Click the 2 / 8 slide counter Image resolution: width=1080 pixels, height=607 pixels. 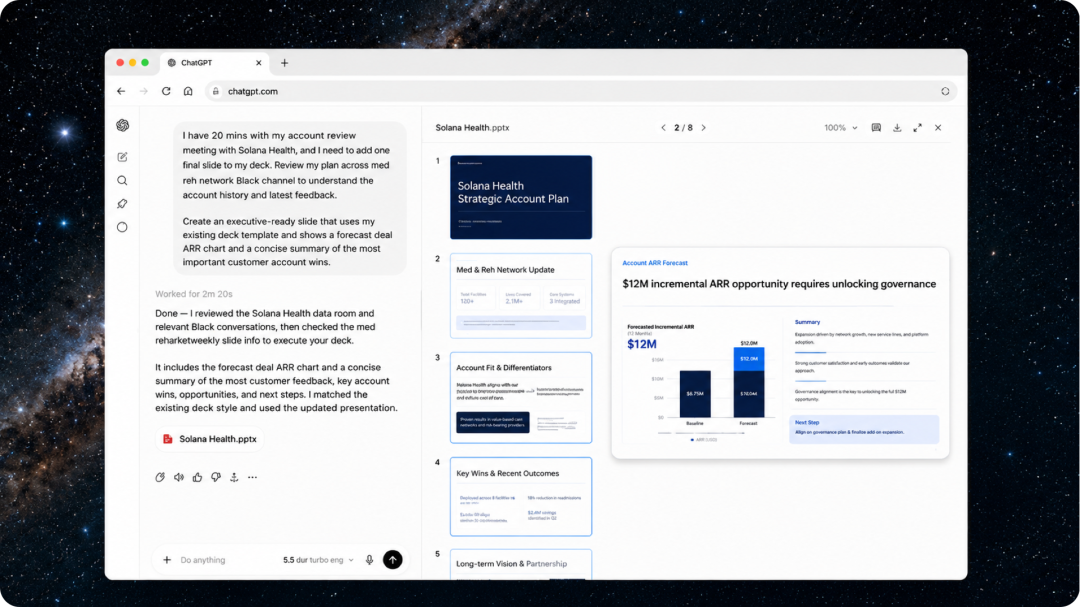pyautogui.click(x=683, y=127)
